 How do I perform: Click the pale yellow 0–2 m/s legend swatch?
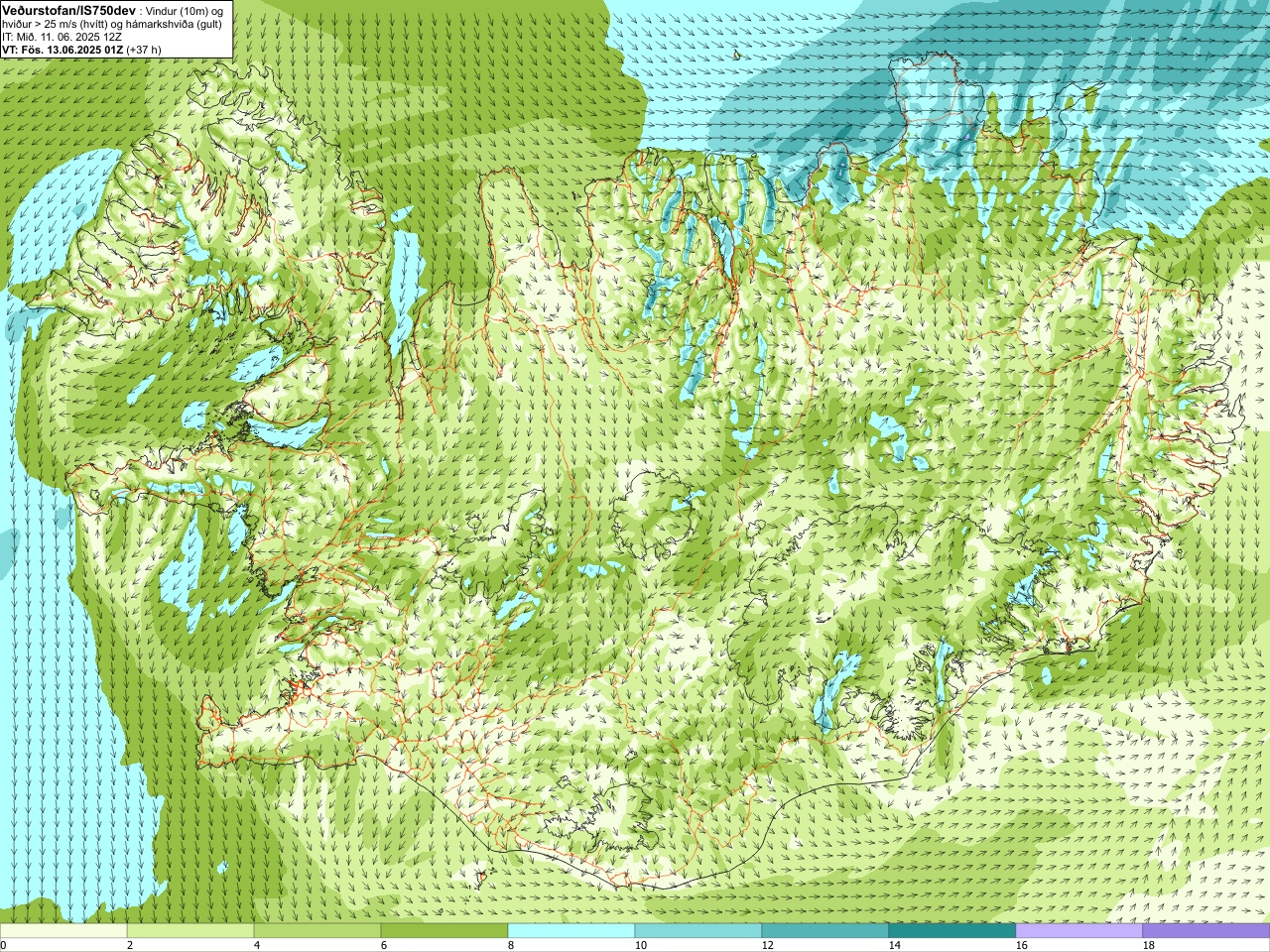click(x=63, y=931)
